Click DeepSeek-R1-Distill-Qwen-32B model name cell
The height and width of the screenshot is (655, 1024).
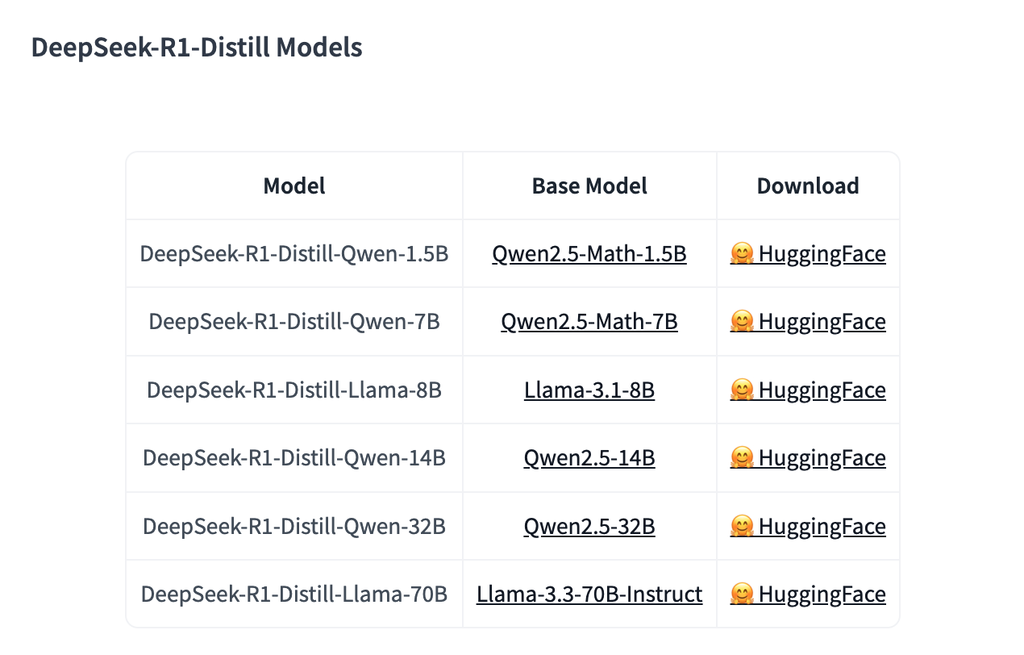click(294, 526)
